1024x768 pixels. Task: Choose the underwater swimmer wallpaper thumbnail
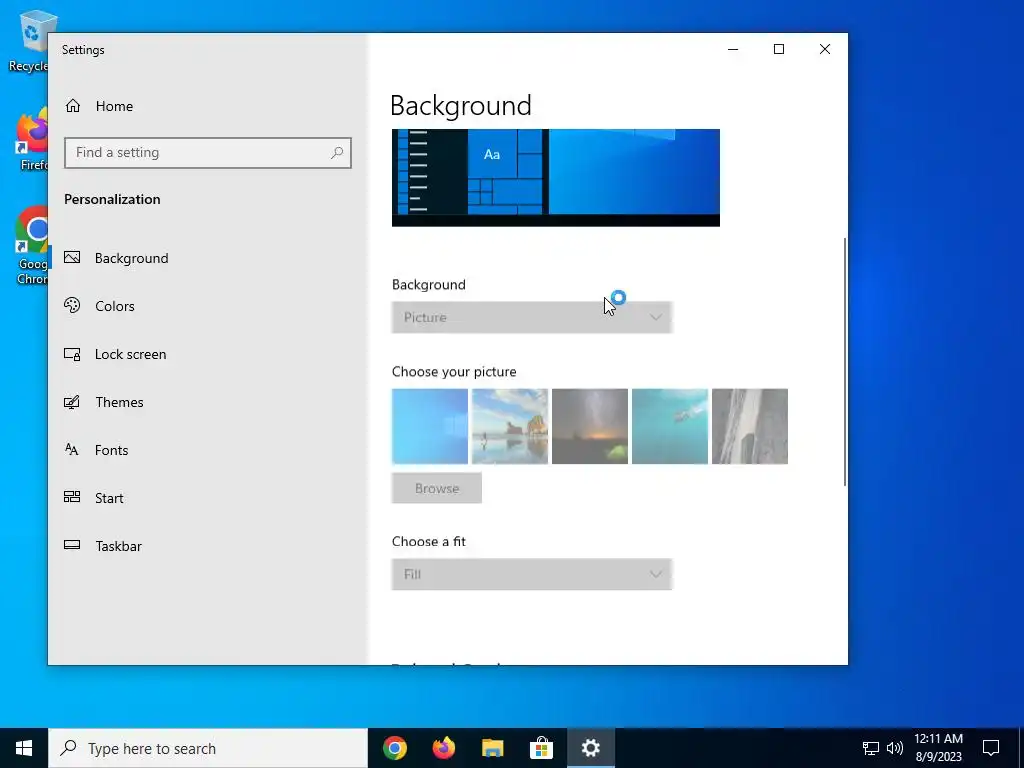tap(670, 426)
